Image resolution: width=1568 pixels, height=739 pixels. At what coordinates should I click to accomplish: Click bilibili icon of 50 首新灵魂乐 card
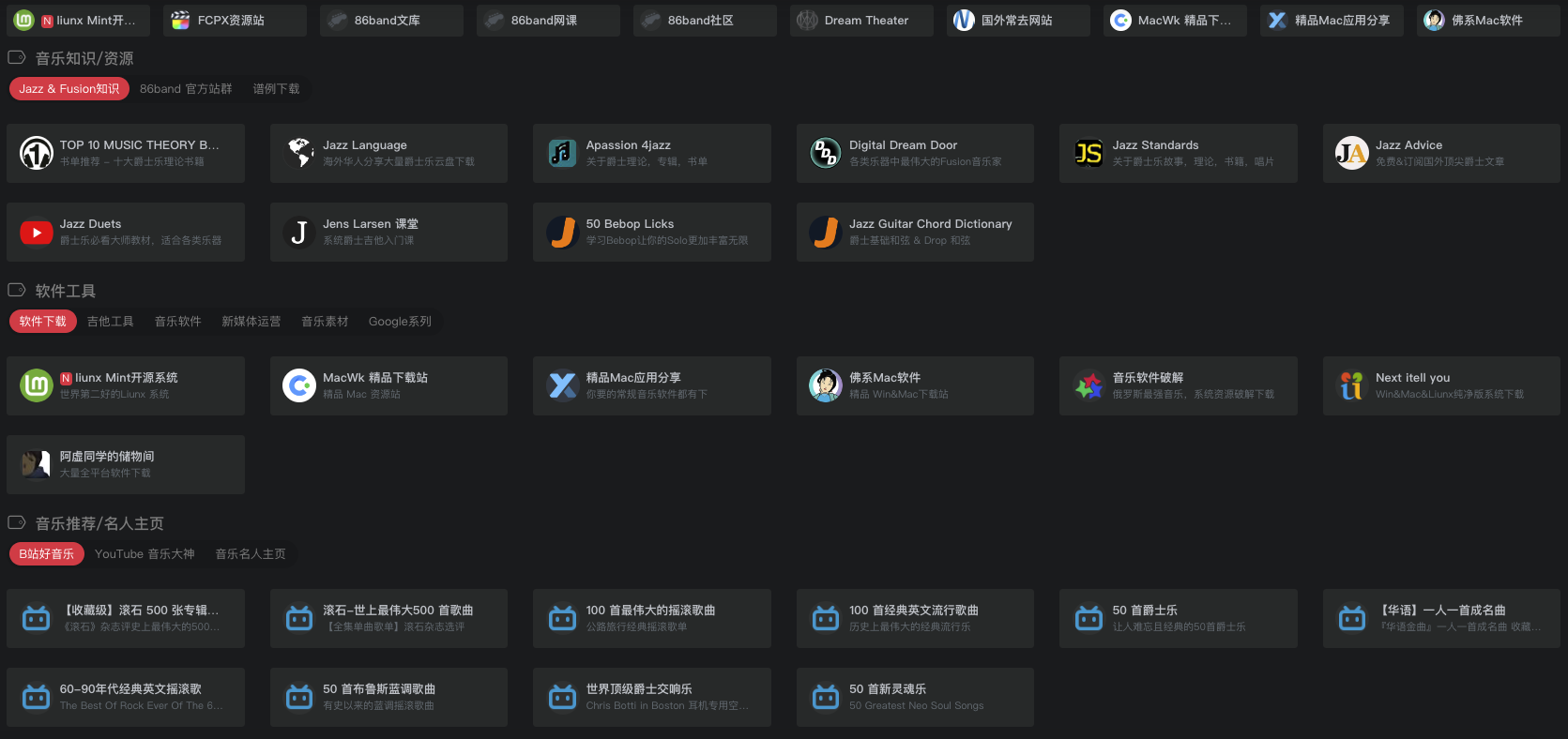pyautogui.click(x=826, y=697)
